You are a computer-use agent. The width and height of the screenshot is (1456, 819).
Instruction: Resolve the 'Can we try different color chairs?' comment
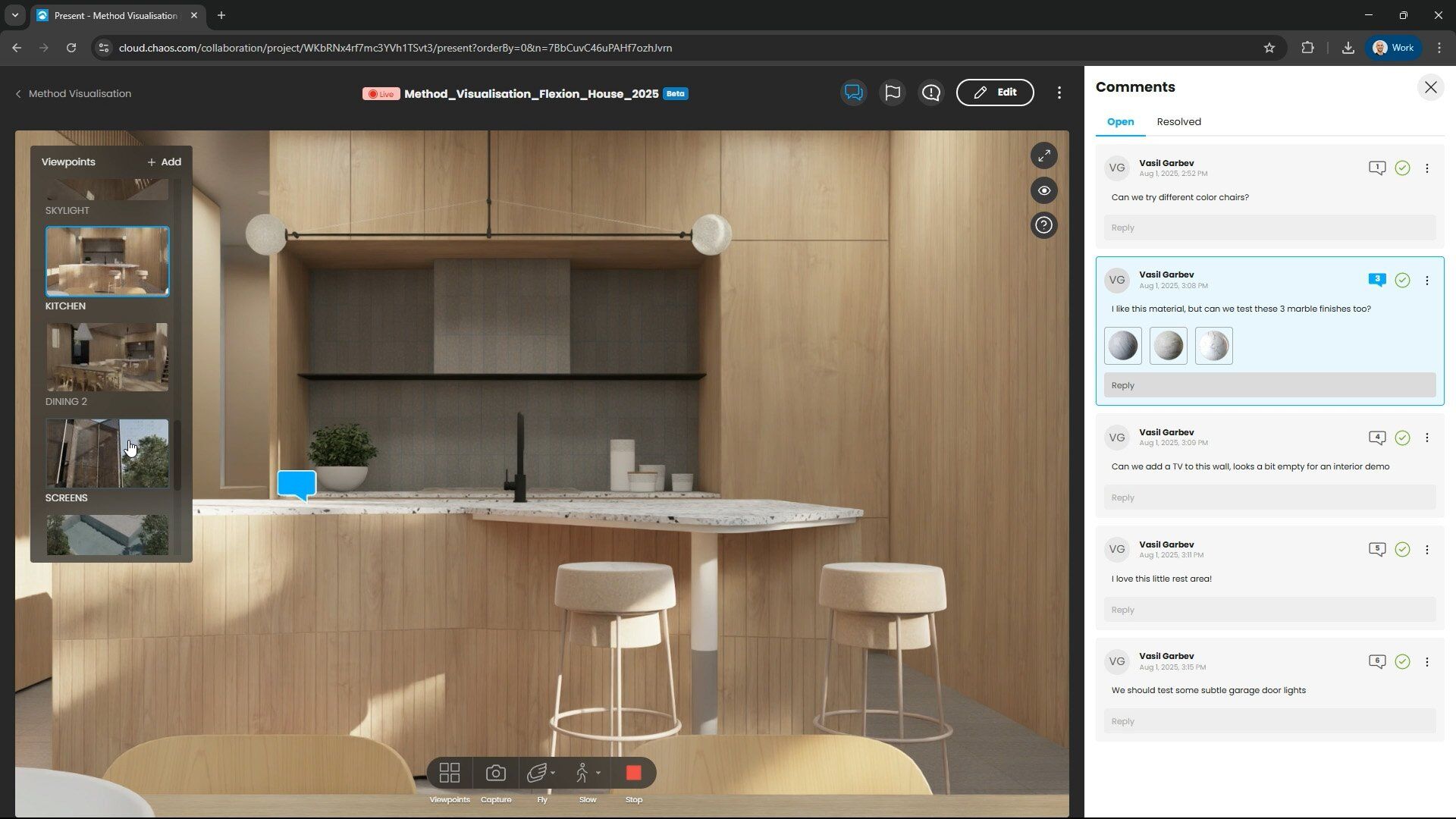(1402, 168)
